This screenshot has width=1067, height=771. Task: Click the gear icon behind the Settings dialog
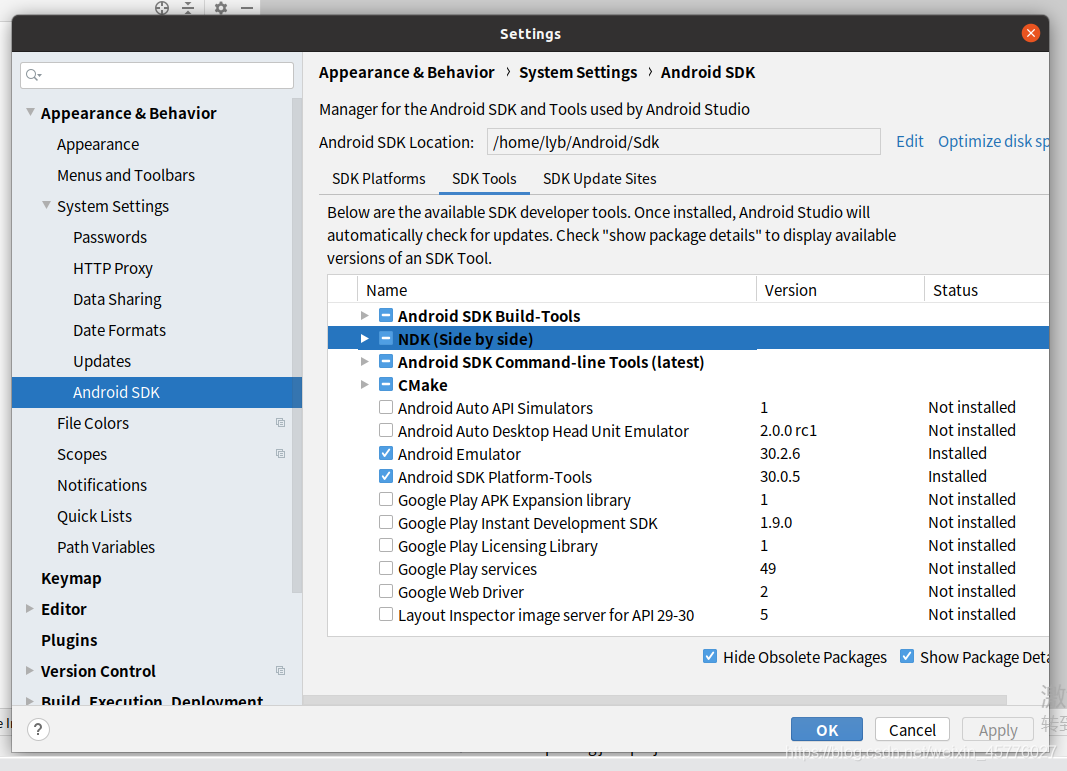click(220, 7)
